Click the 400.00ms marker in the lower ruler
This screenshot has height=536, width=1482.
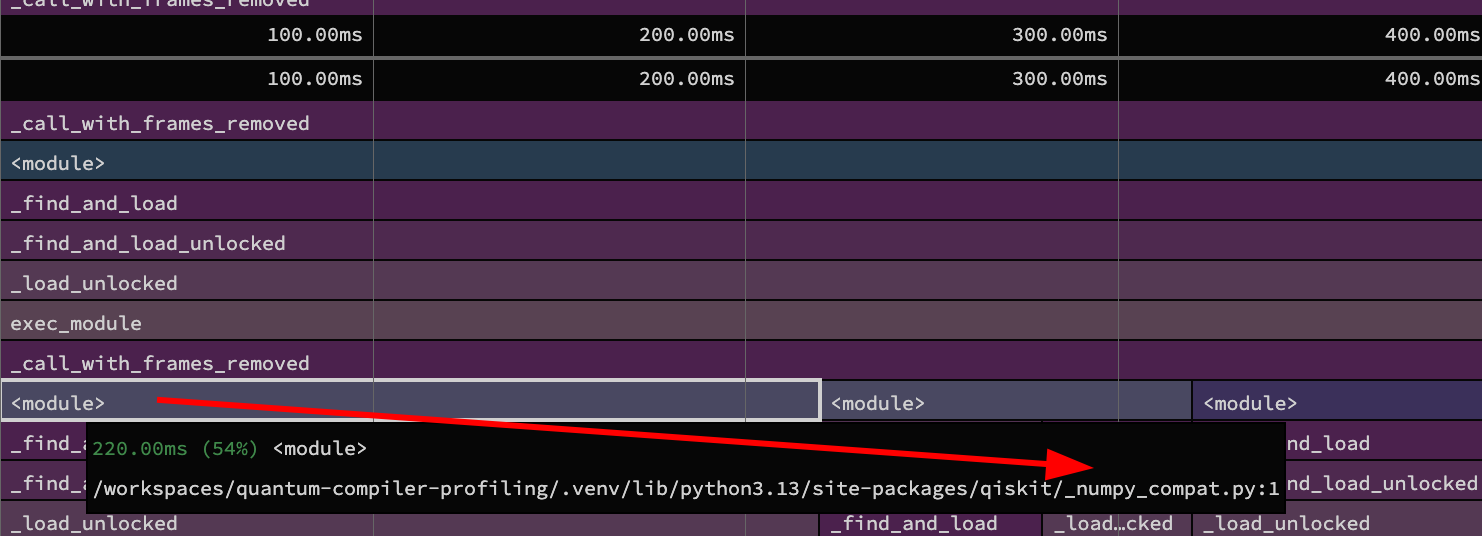[1432, 78]
